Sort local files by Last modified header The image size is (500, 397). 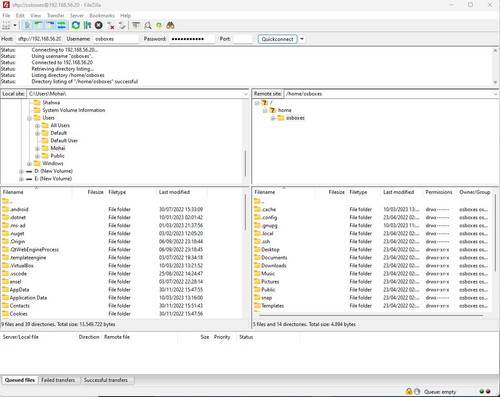(x=182, y=192)
